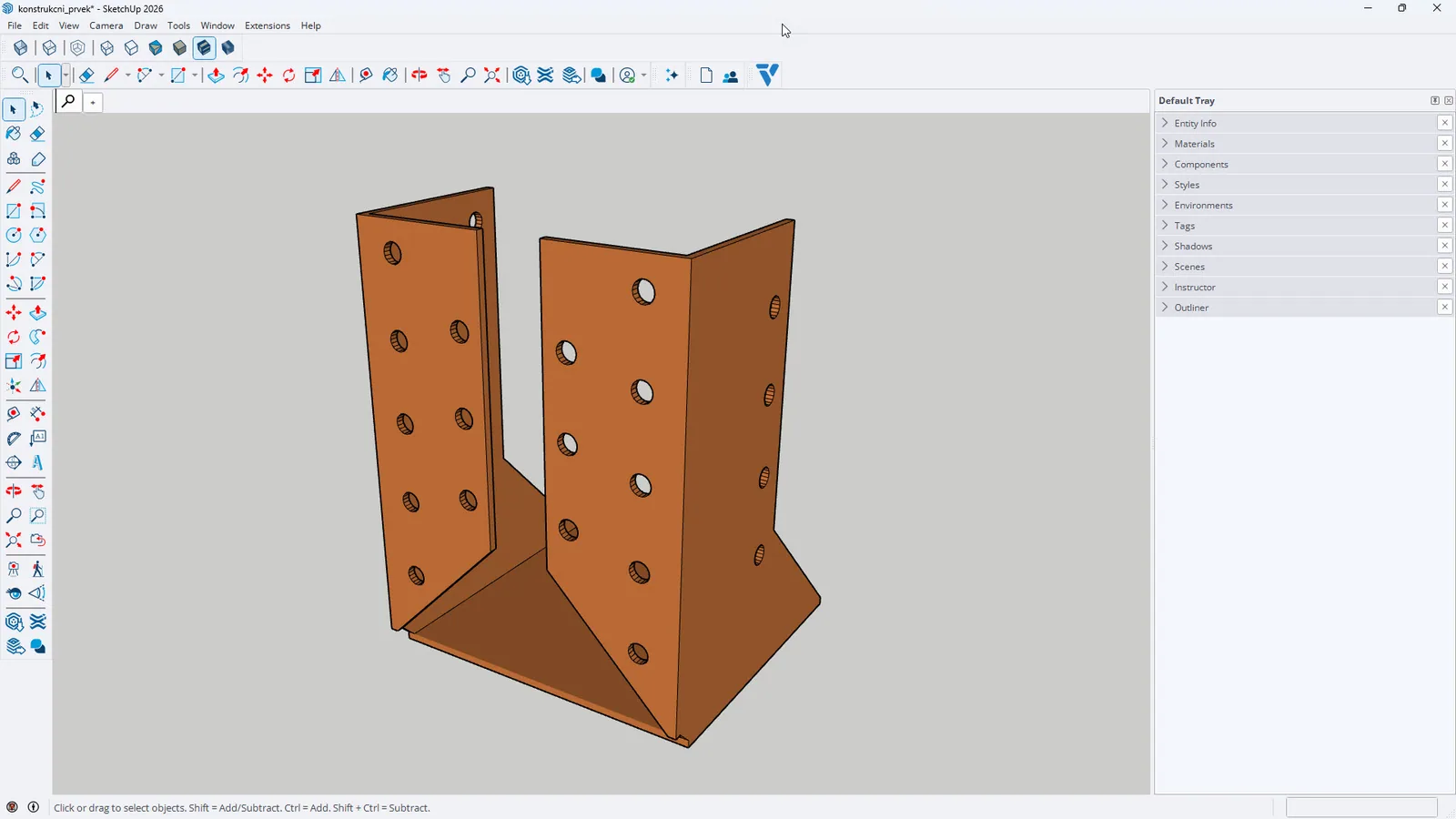This screenshot has width=1456, height=819.
Task: Choose the Circle tool
Action: tap(14, 236)
